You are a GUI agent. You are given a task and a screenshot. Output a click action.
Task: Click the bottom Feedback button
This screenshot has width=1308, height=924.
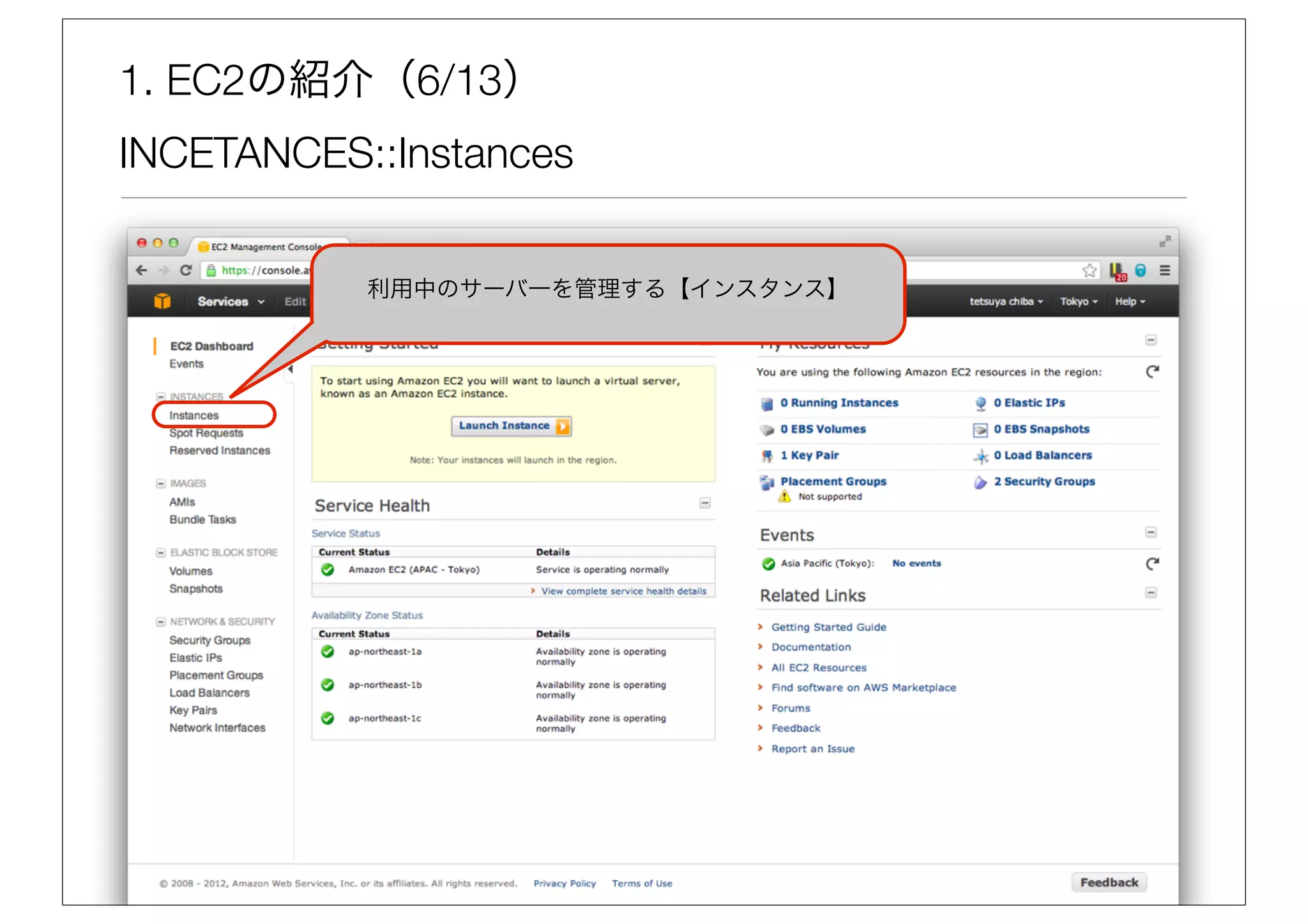[1109, 882]
